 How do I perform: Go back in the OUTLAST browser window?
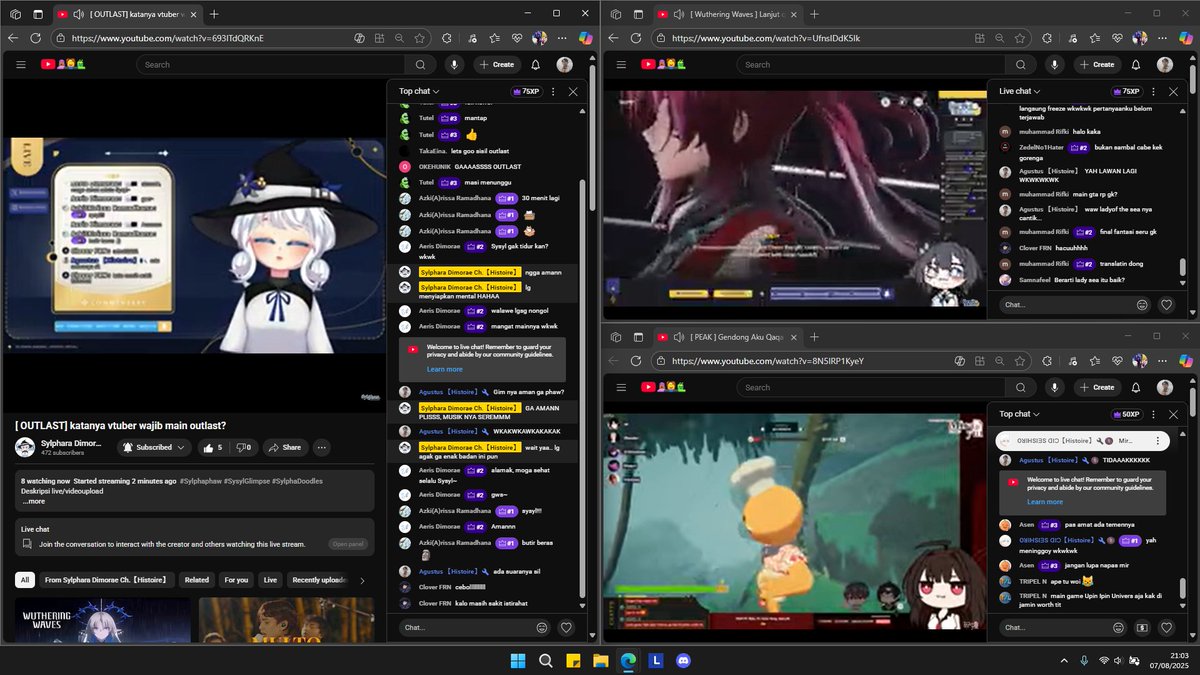coord(13,38)
